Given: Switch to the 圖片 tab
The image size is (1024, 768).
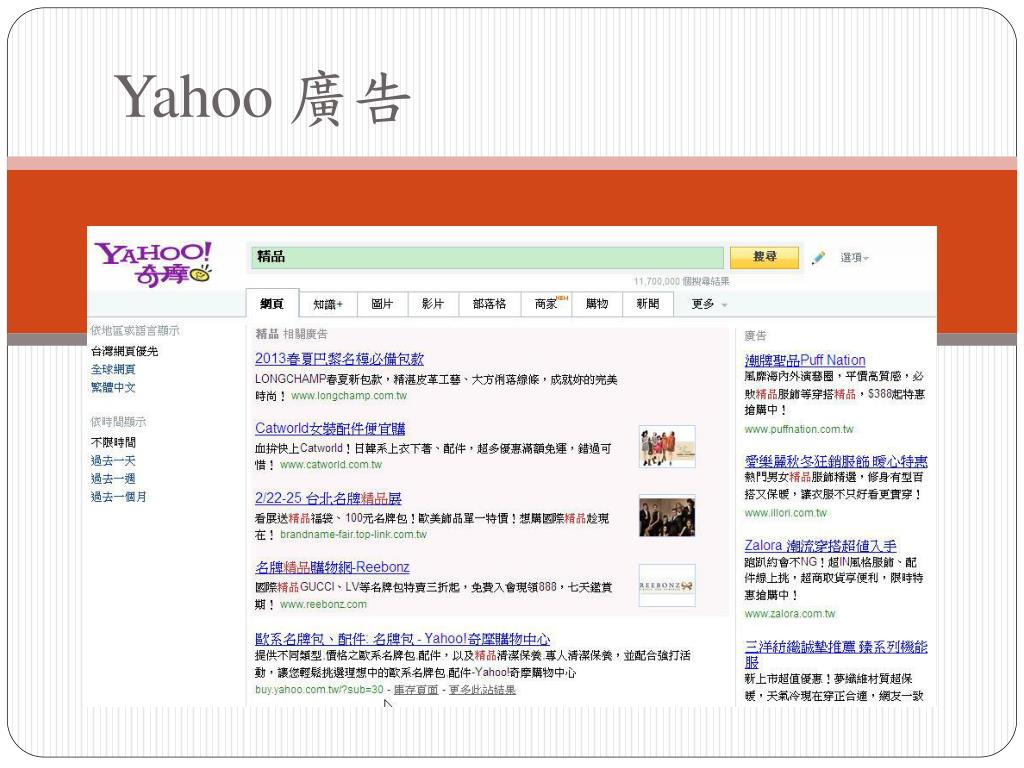Looking at the screenshot, I should 382,304.
